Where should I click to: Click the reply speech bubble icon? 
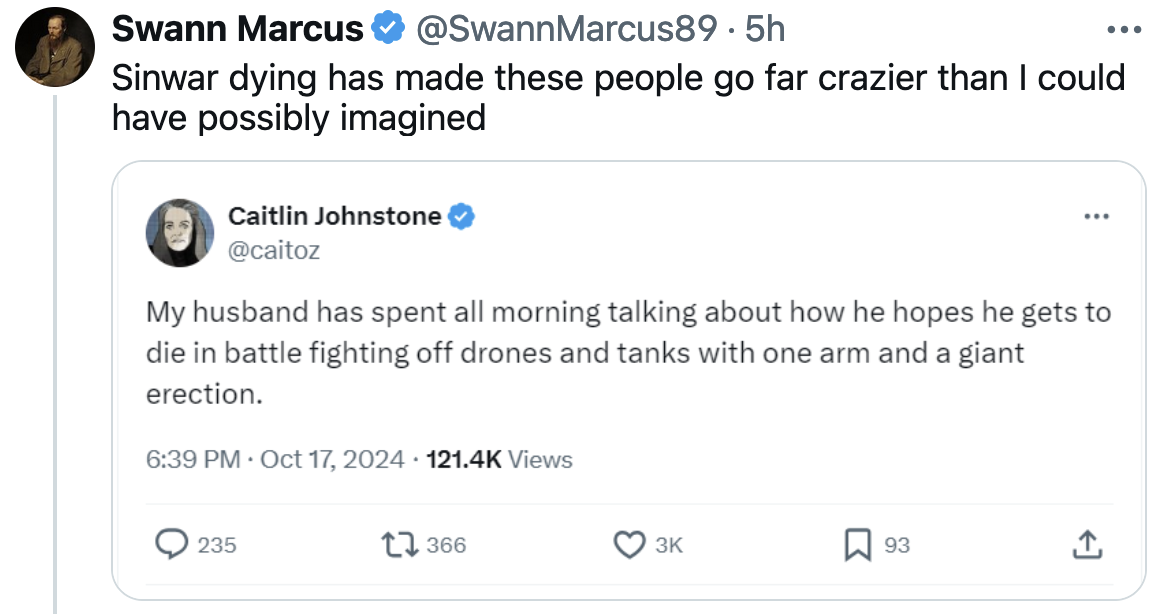tap(172, 544)
